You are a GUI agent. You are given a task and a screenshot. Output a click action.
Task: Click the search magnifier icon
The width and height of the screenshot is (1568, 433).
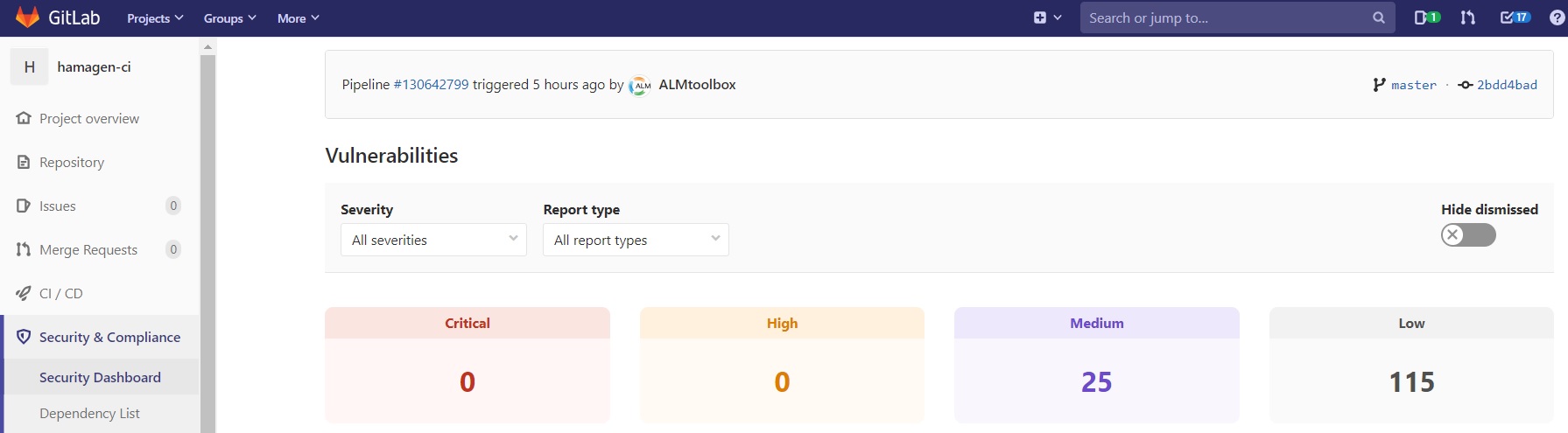[x=1378, y=17]
